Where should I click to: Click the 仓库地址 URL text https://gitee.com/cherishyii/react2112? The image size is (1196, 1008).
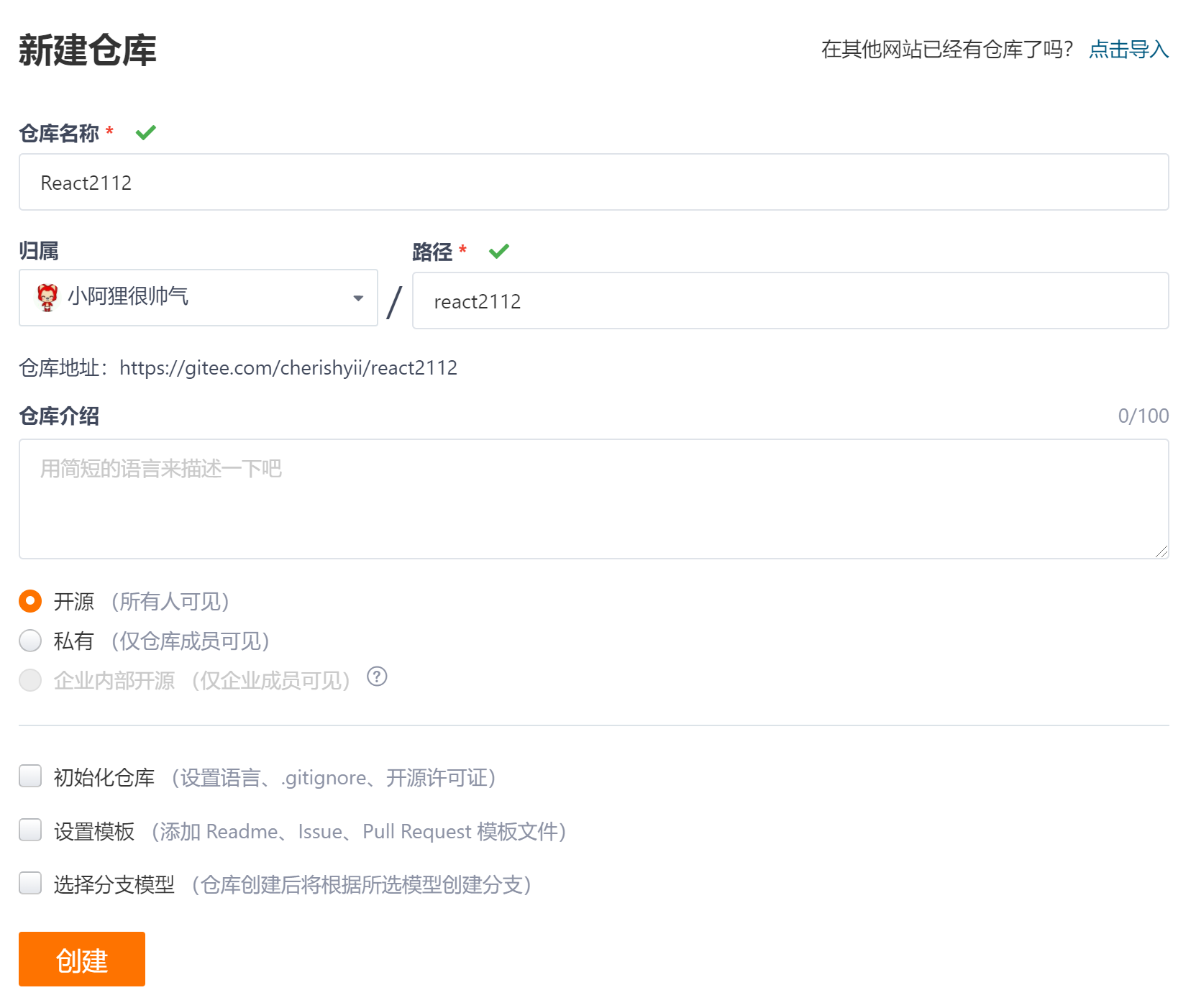coord(288,368)
